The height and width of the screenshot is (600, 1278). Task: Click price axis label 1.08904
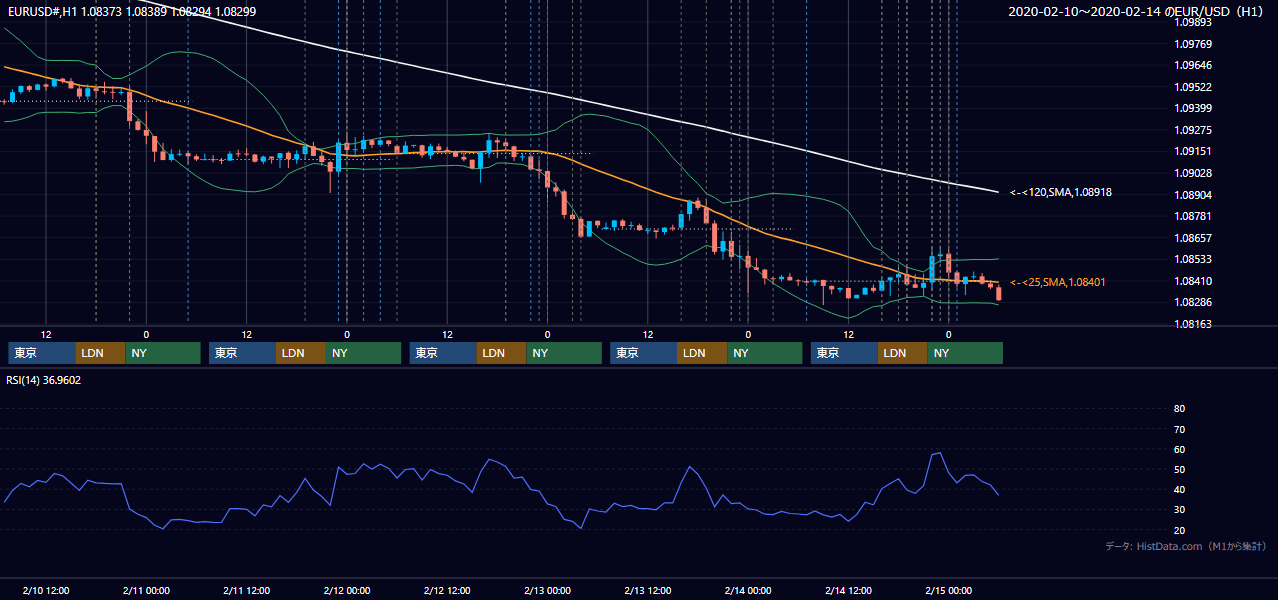click(x=1192, y=195)
